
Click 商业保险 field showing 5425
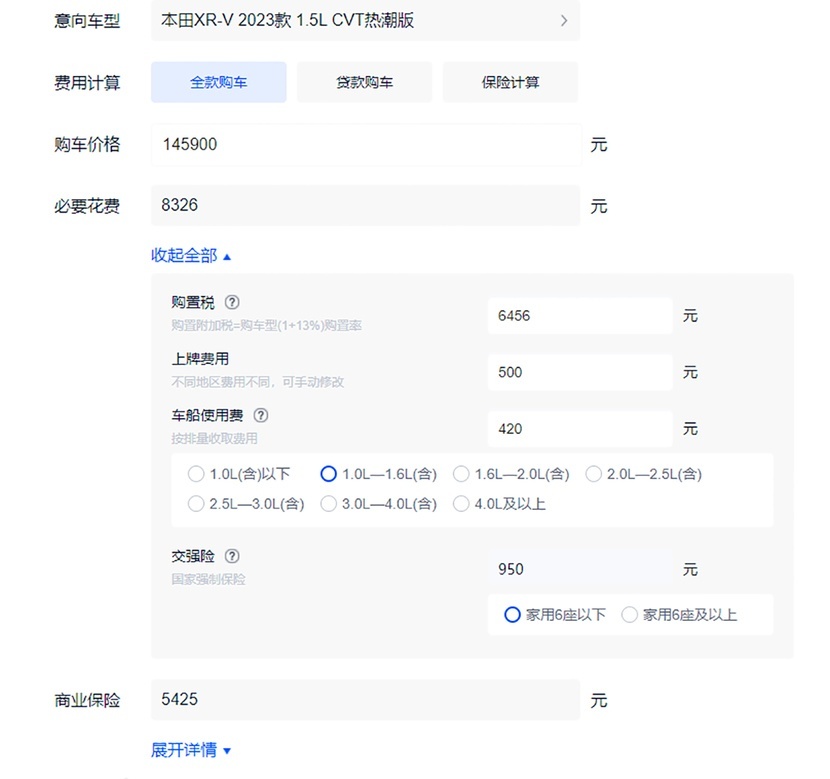click(365, 700)
